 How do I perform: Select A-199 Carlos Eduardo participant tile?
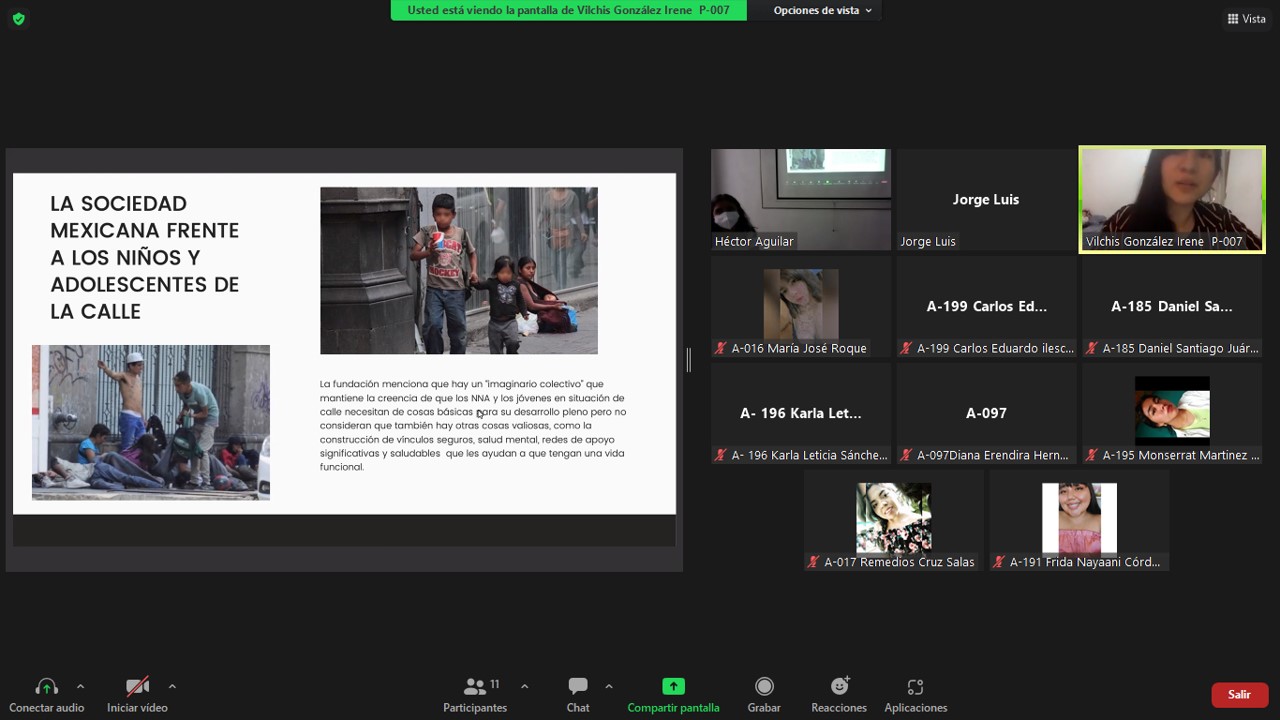tap(986, 306)
